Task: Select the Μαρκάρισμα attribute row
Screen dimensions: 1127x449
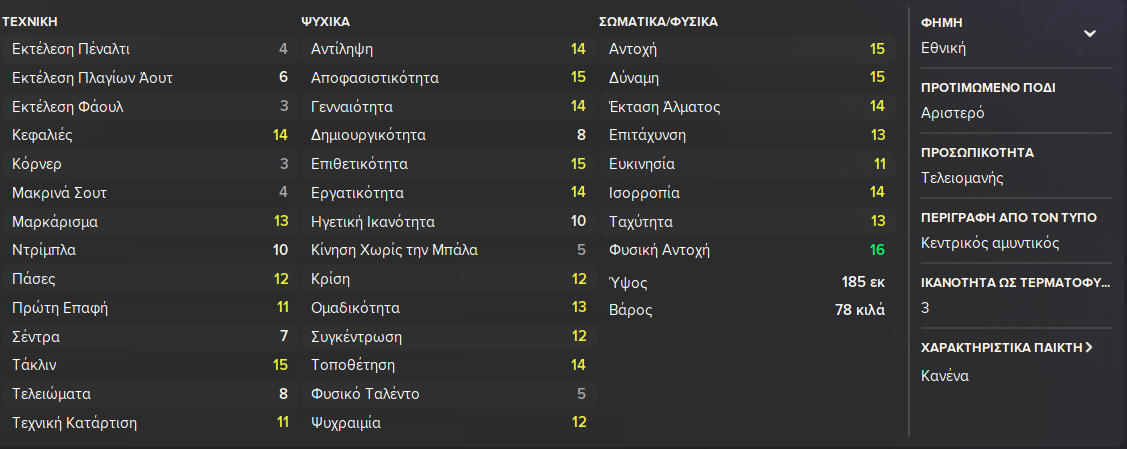Action: 149,221
